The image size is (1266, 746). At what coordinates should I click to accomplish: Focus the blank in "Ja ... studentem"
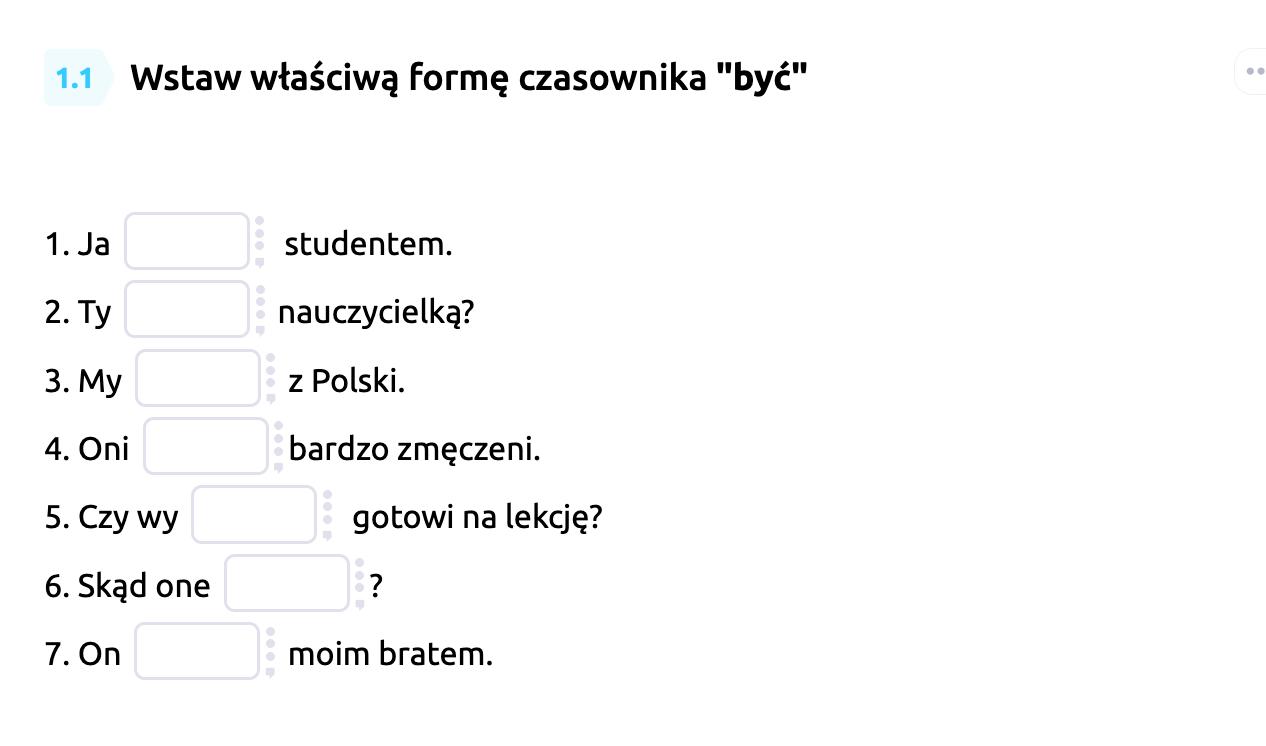tap(187, 241)
